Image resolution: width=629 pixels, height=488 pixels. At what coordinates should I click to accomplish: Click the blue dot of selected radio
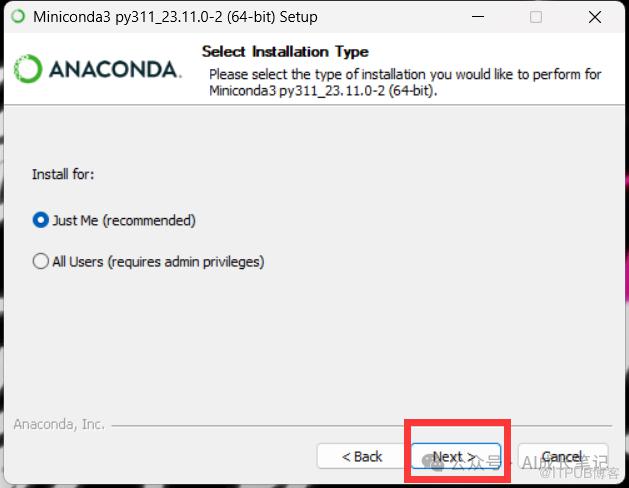tap(41, 220)
